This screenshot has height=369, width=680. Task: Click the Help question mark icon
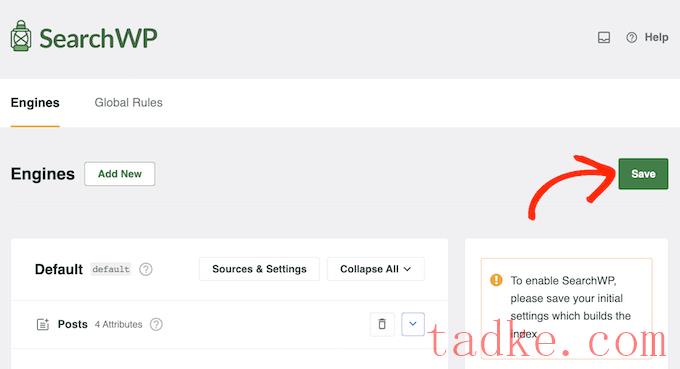(x=631, y=38)
